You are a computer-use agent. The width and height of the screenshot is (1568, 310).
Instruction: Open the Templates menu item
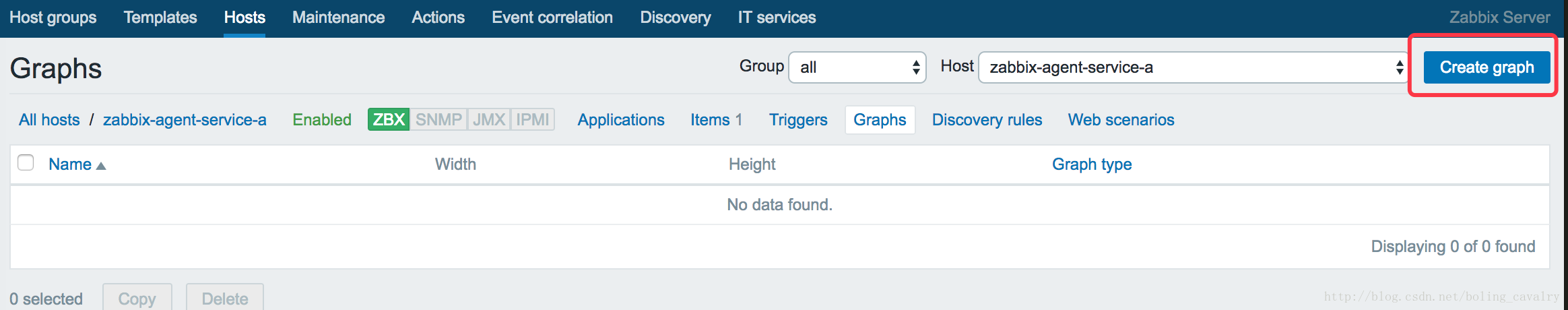(160, 18)
